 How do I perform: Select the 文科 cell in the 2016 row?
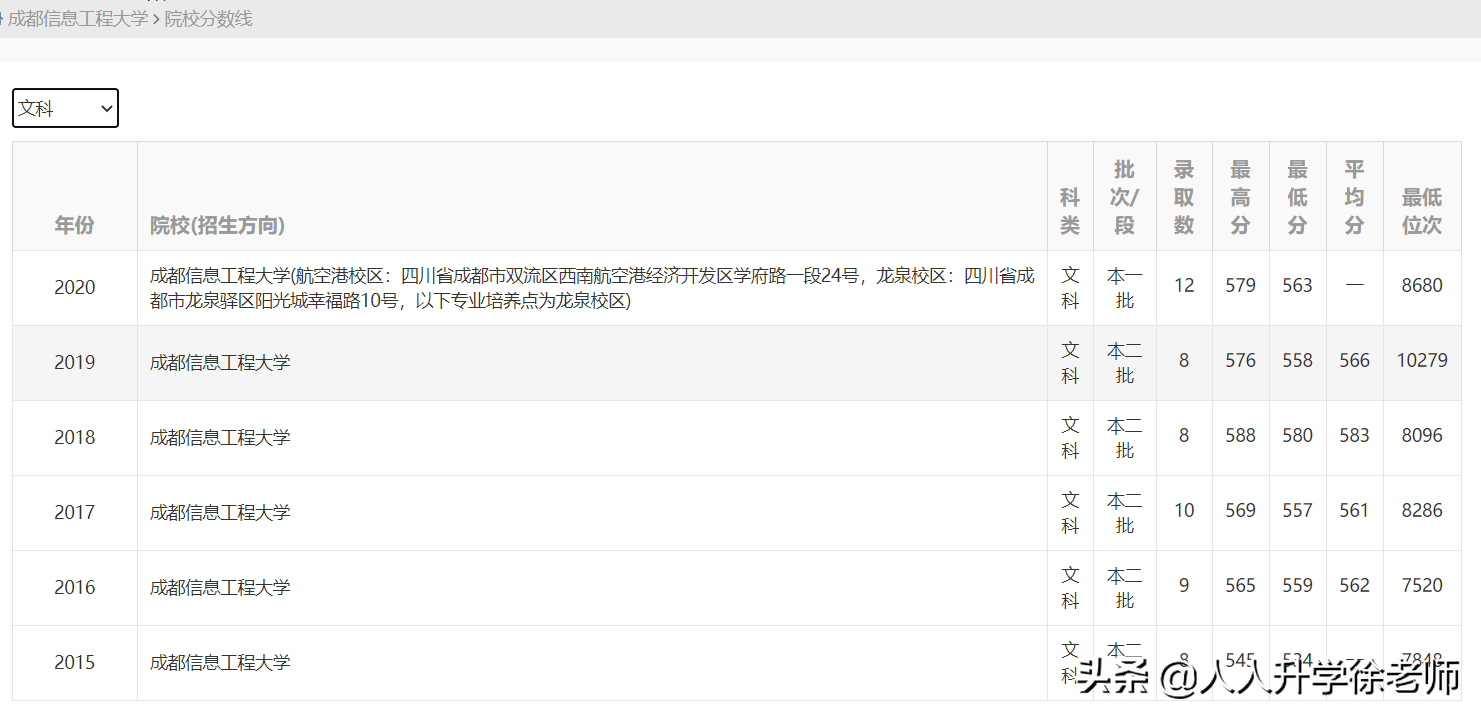1070,587
